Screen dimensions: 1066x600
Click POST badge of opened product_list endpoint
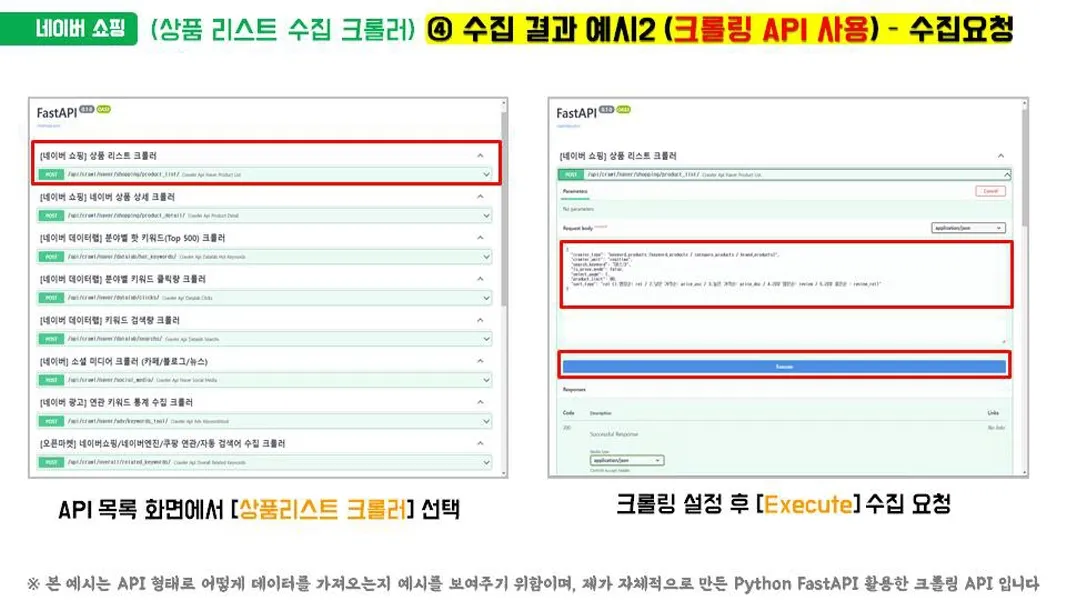[571, 175]
